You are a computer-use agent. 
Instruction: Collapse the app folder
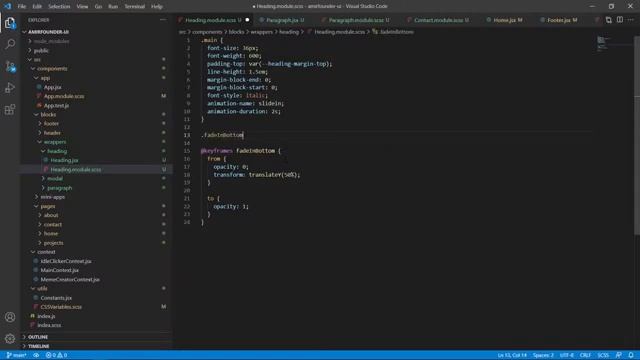pyautogui.click(x=45, y=78)
